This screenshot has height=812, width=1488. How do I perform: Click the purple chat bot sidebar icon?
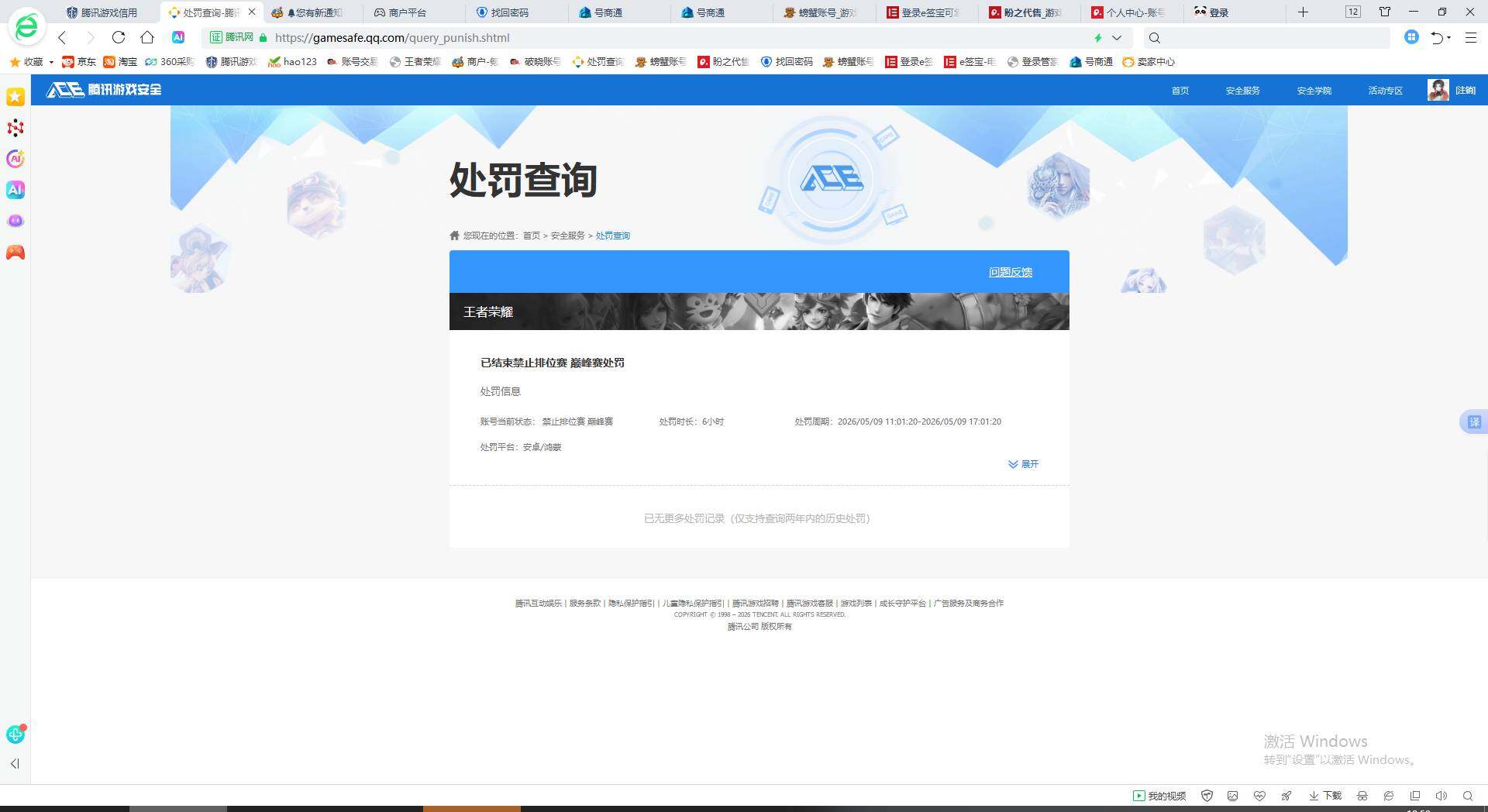click(x=15, y=221)
